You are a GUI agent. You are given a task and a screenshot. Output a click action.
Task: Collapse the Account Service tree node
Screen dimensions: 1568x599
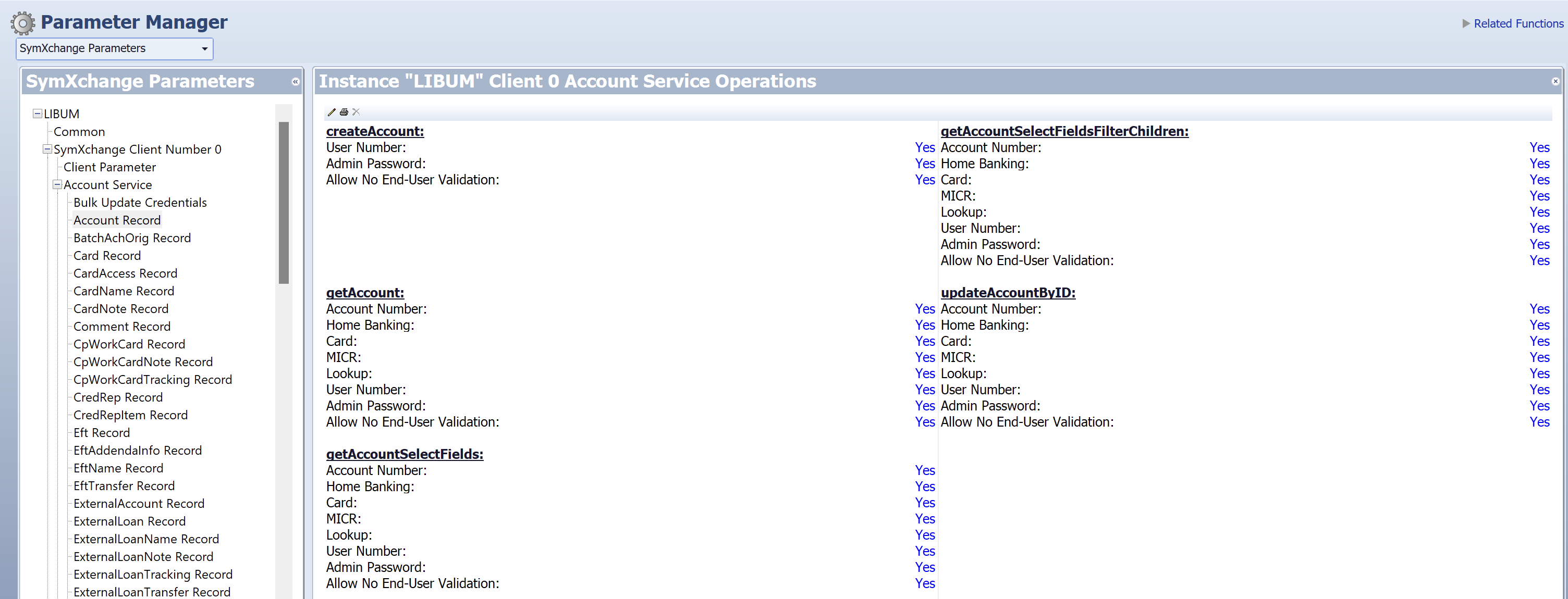pyautogui.click(x=57, y=184)
